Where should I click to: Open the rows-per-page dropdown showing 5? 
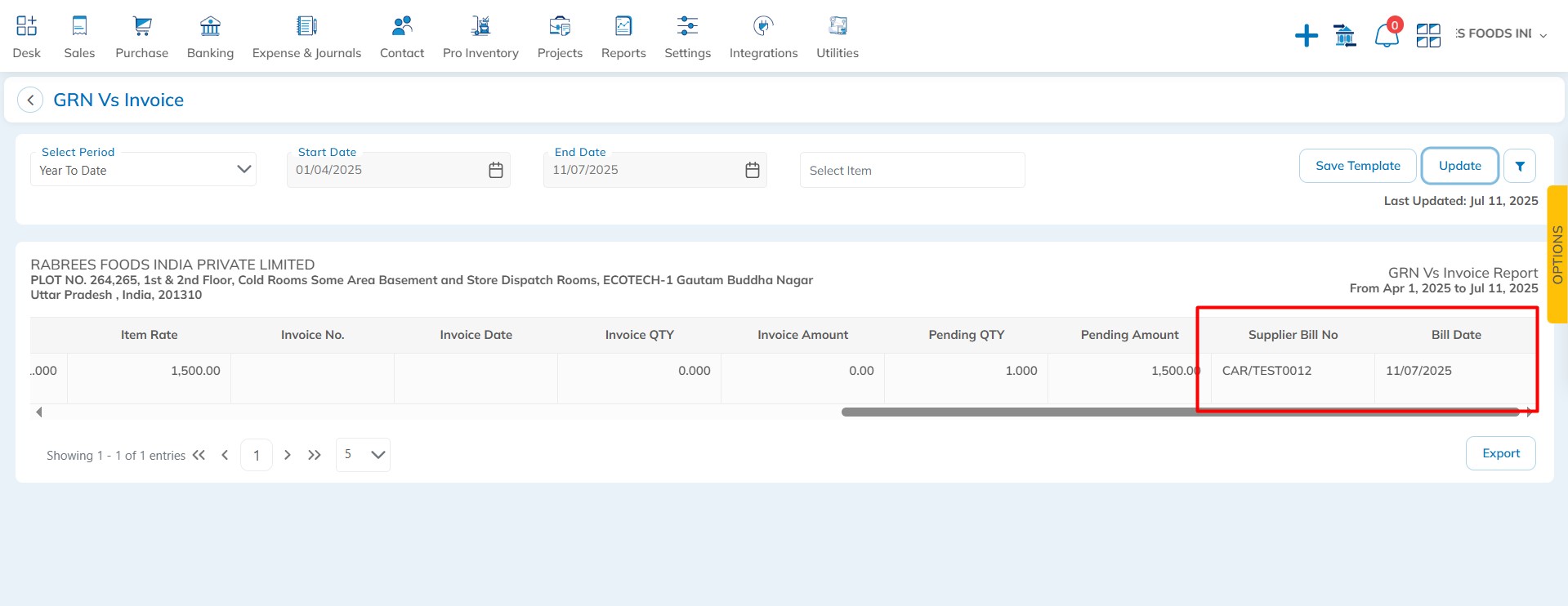point(363,455)
